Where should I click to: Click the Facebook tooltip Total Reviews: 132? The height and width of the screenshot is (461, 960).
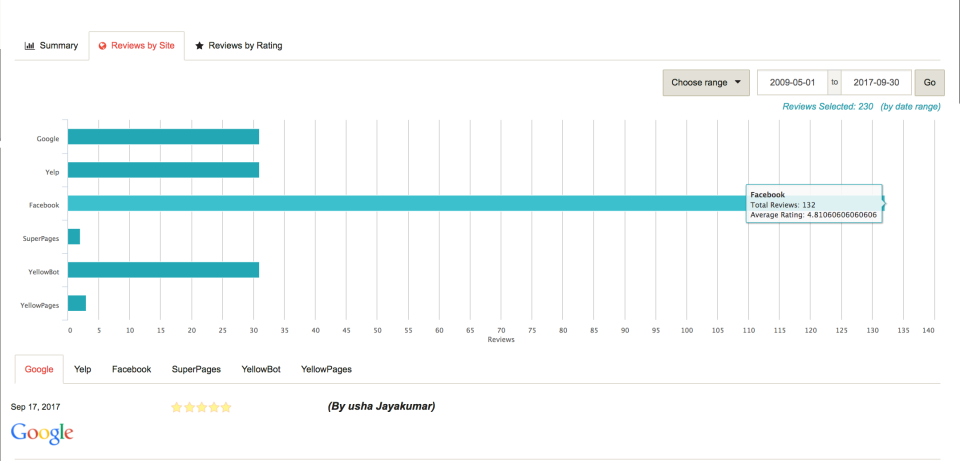[782, 205]
